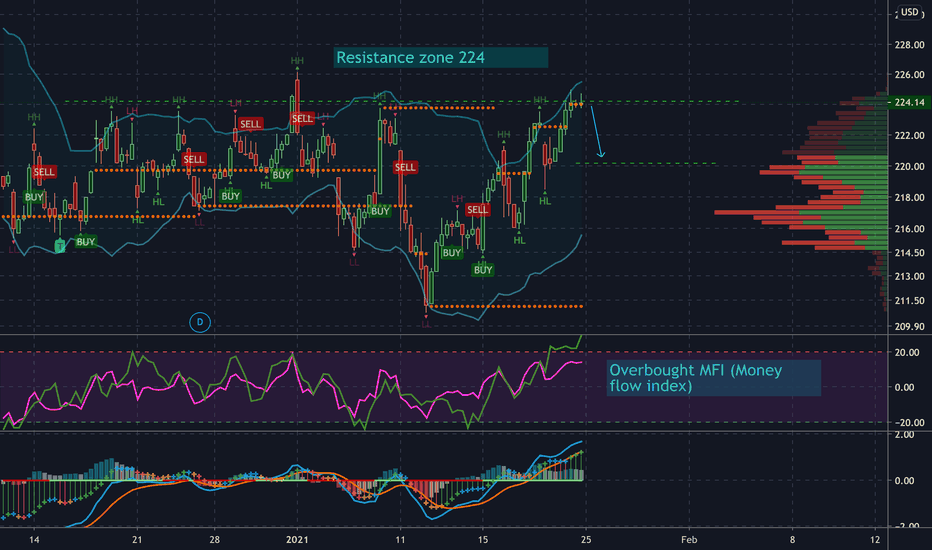Click the 209.90 price axis label
This screenshot has height=550, width=932.
tap(909, 326)
